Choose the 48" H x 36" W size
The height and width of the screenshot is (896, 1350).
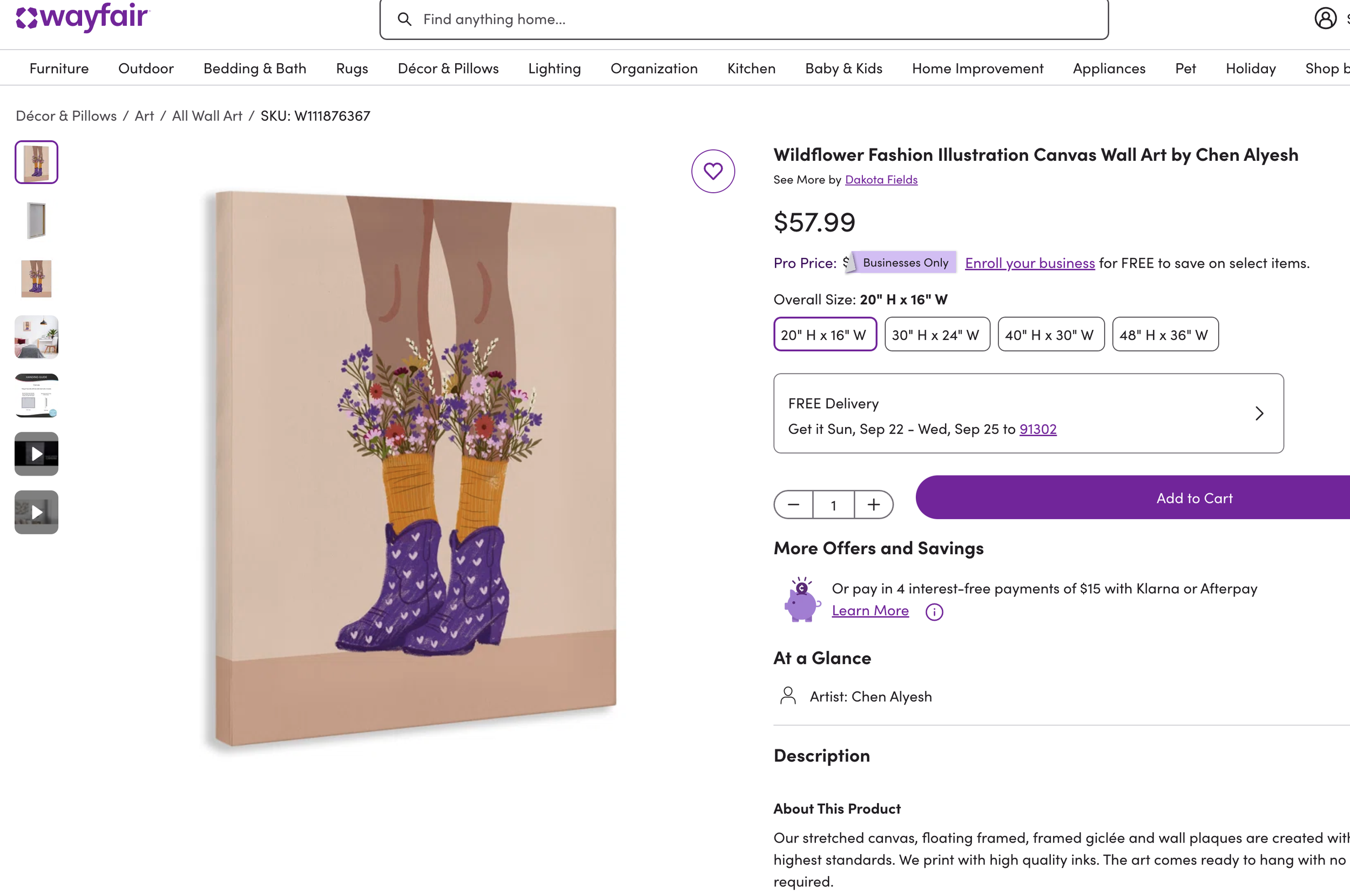[1164, 334]
